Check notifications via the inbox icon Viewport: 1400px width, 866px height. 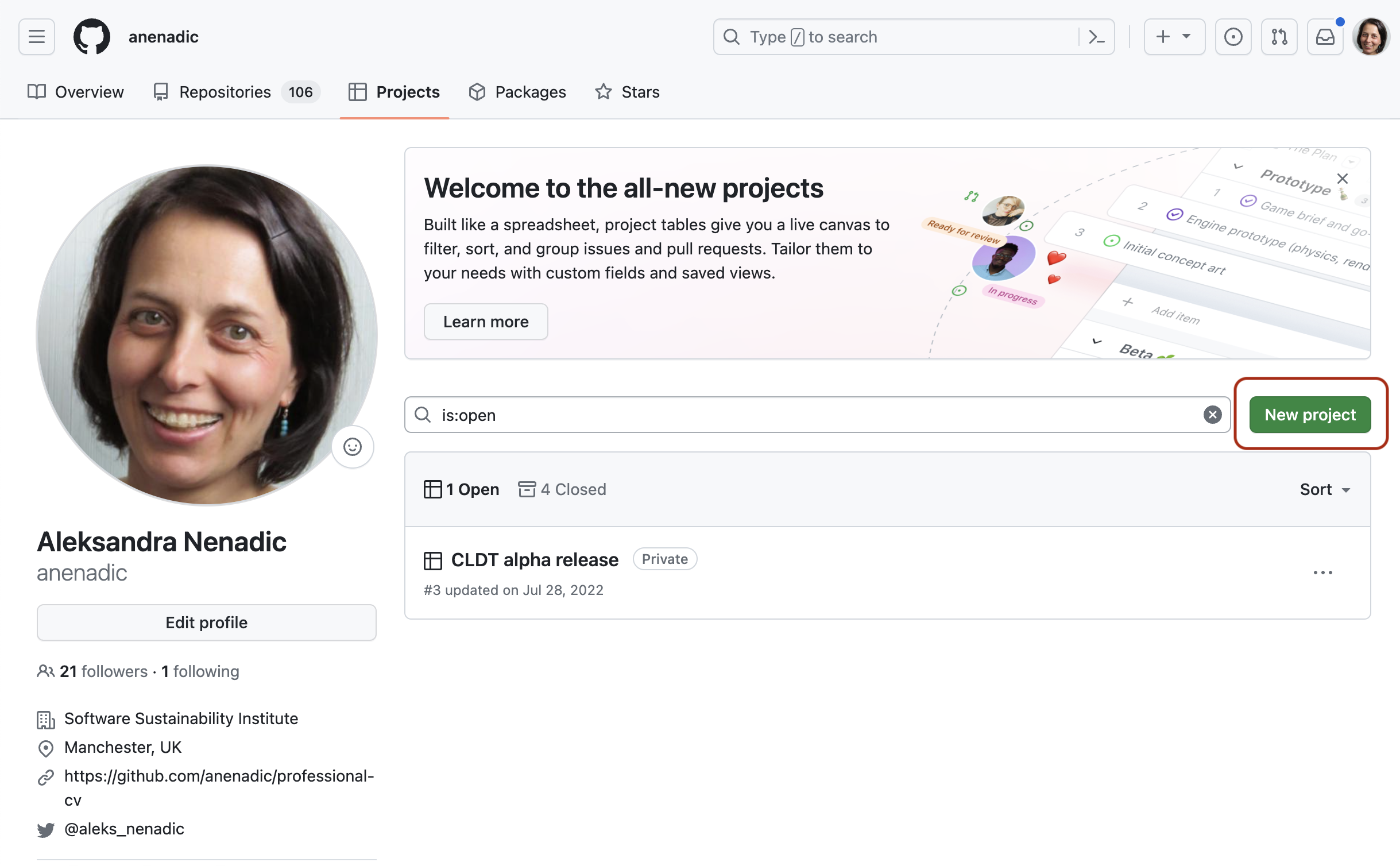pos(1325,36)
